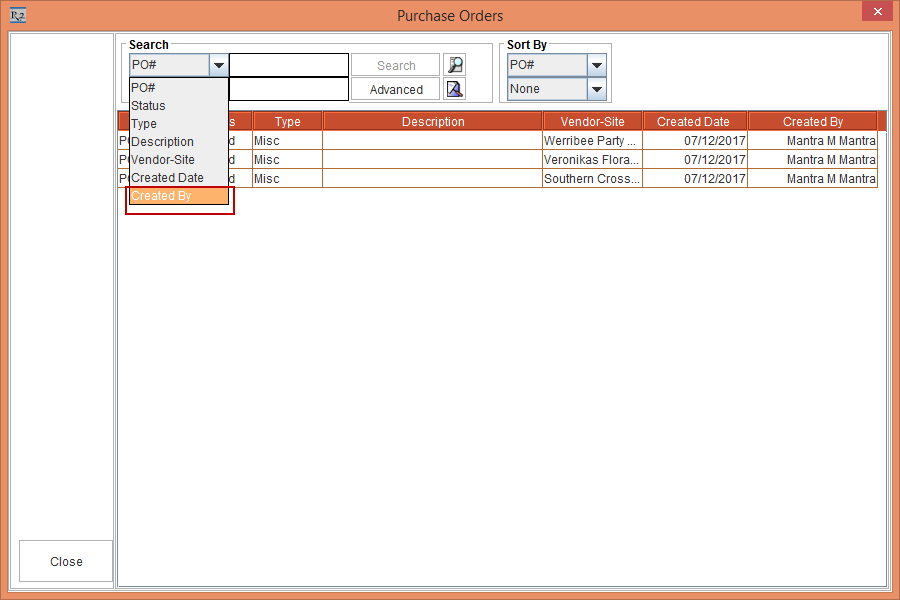Viewport: 900px width, 600px height.
Task: Collapse the open search field dropdown arrow
Action: [x=218, y=65]
